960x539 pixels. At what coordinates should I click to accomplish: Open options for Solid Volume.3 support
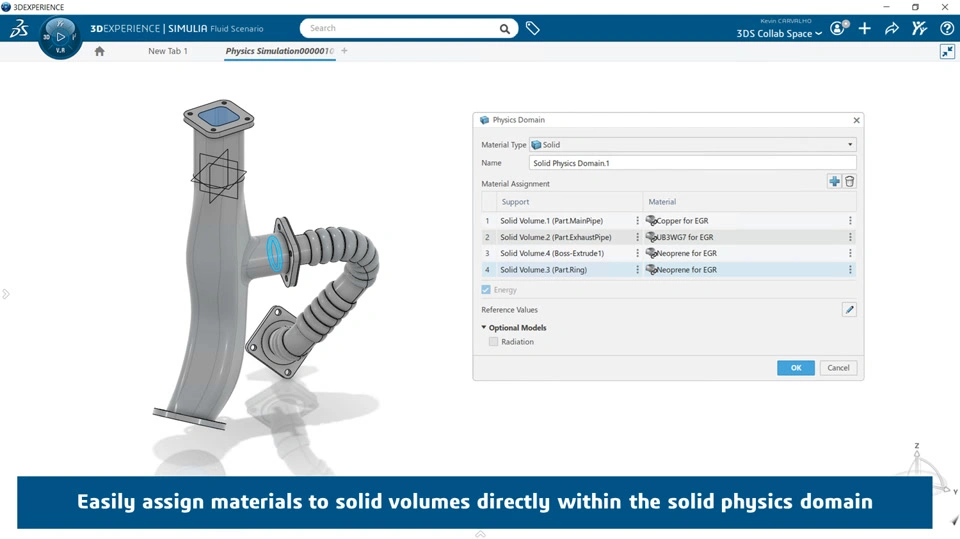tap(637, 270)
